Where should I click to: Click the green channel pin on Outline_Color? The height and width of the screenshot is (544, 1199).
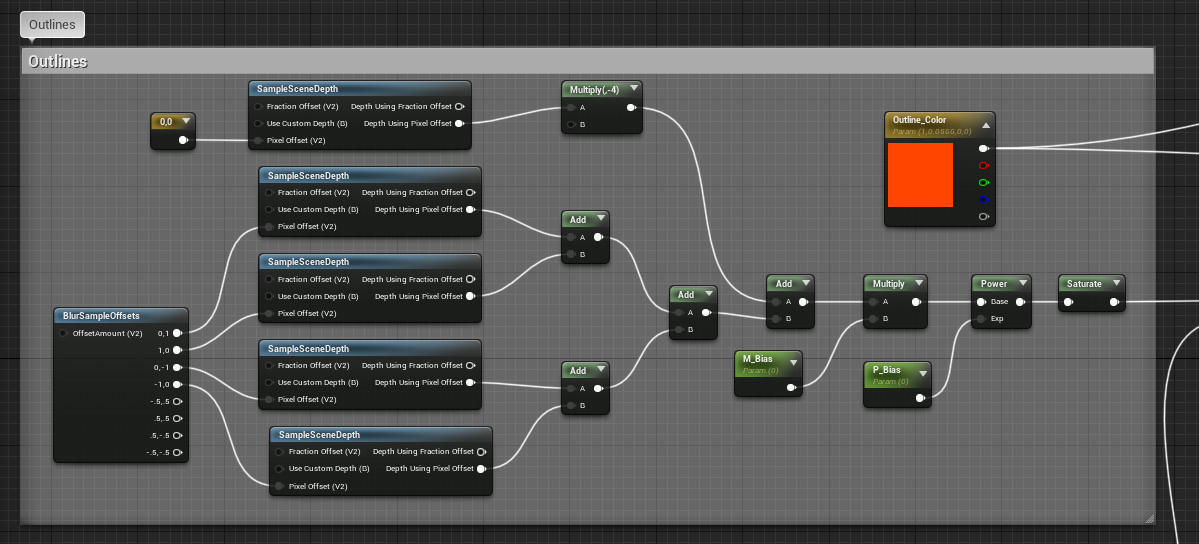(983, 182)
